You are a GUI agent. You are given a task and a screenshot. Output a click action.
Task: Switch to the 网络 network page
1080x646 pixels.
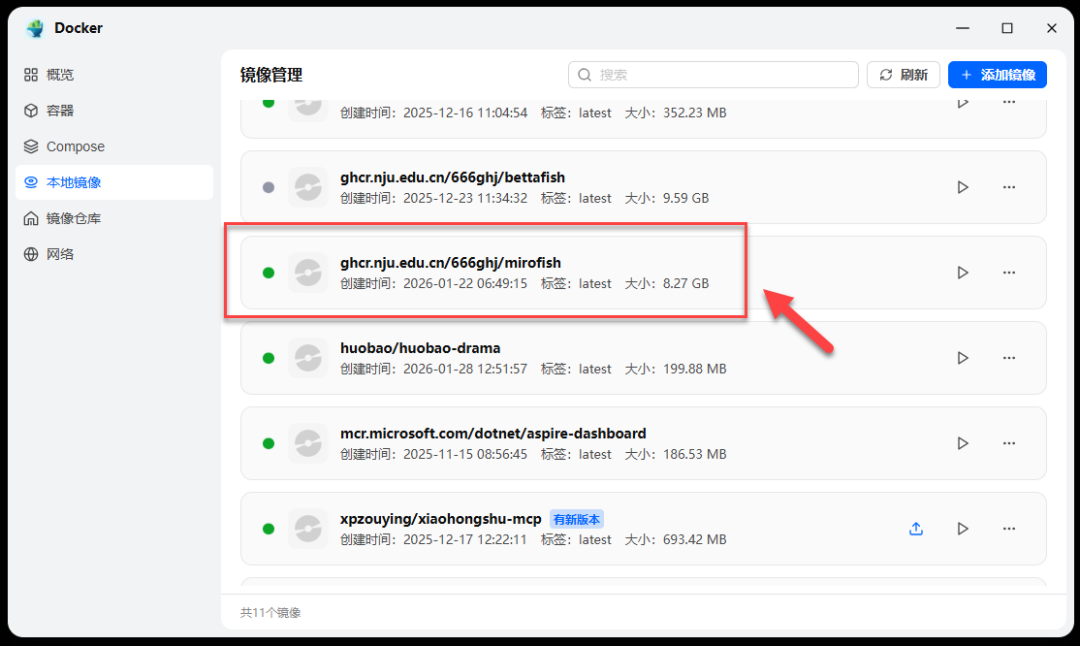click(x=114, y=254)
